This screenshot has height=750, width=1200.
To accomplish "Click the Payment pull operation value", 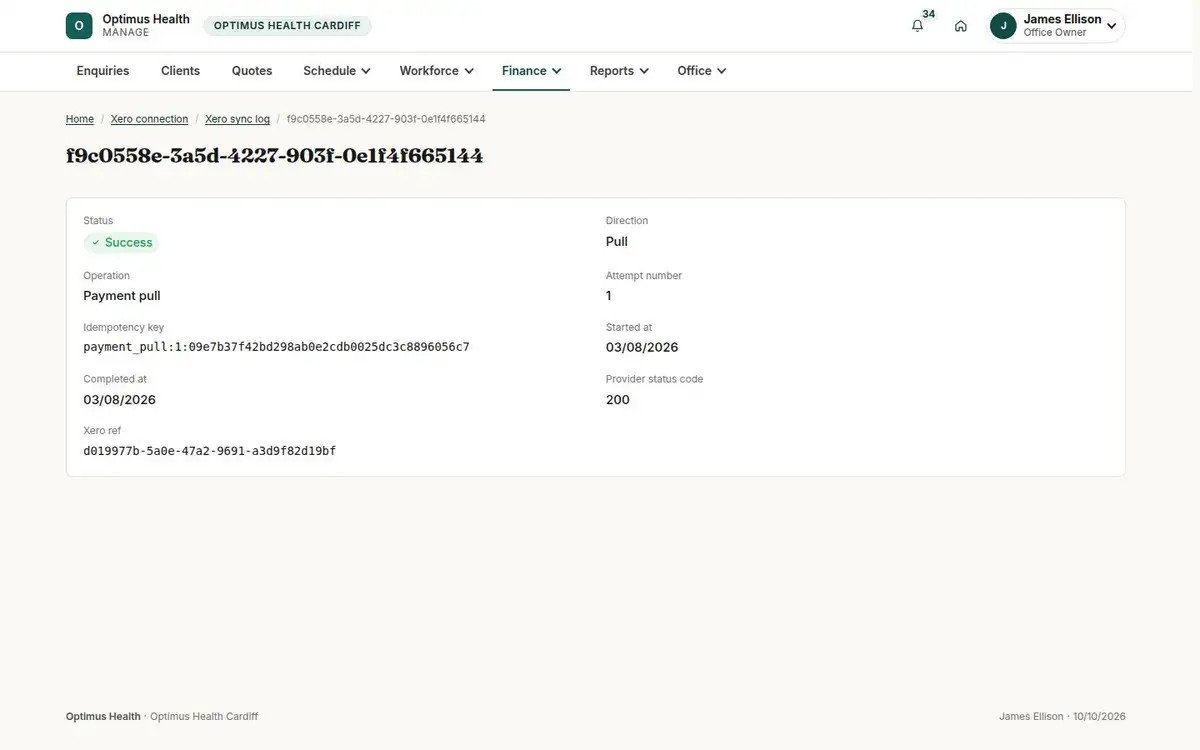I will pyautogui.click(x=122, y=296).
